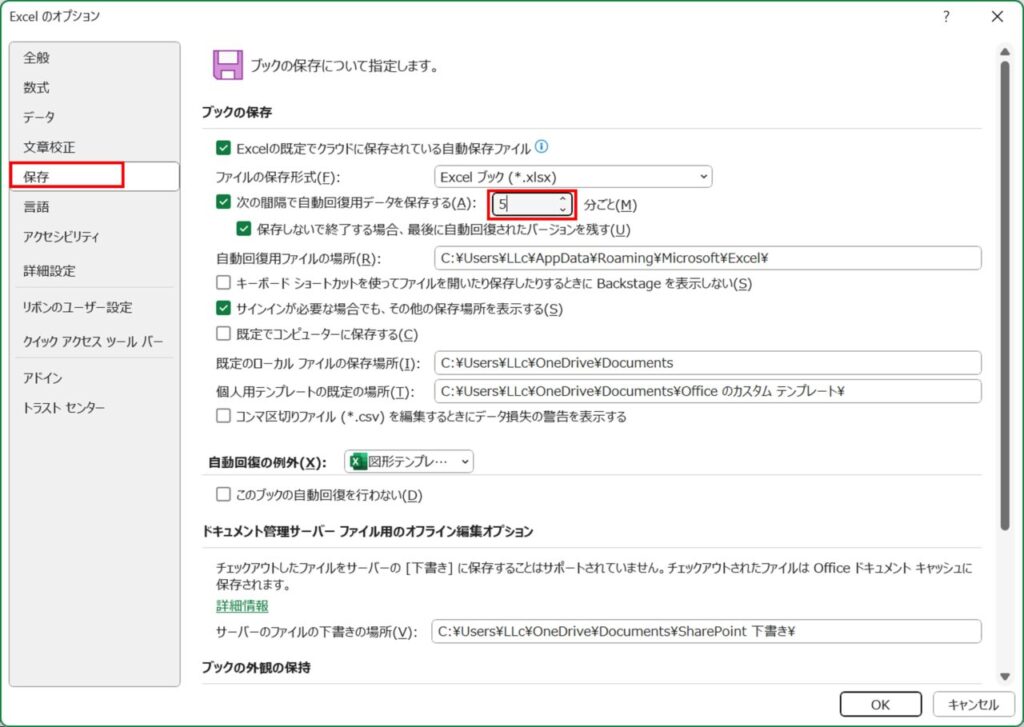Open the 自動回復の例外 workbook dropdown
The image size is (1024, 727).
(x=408, y=462)
